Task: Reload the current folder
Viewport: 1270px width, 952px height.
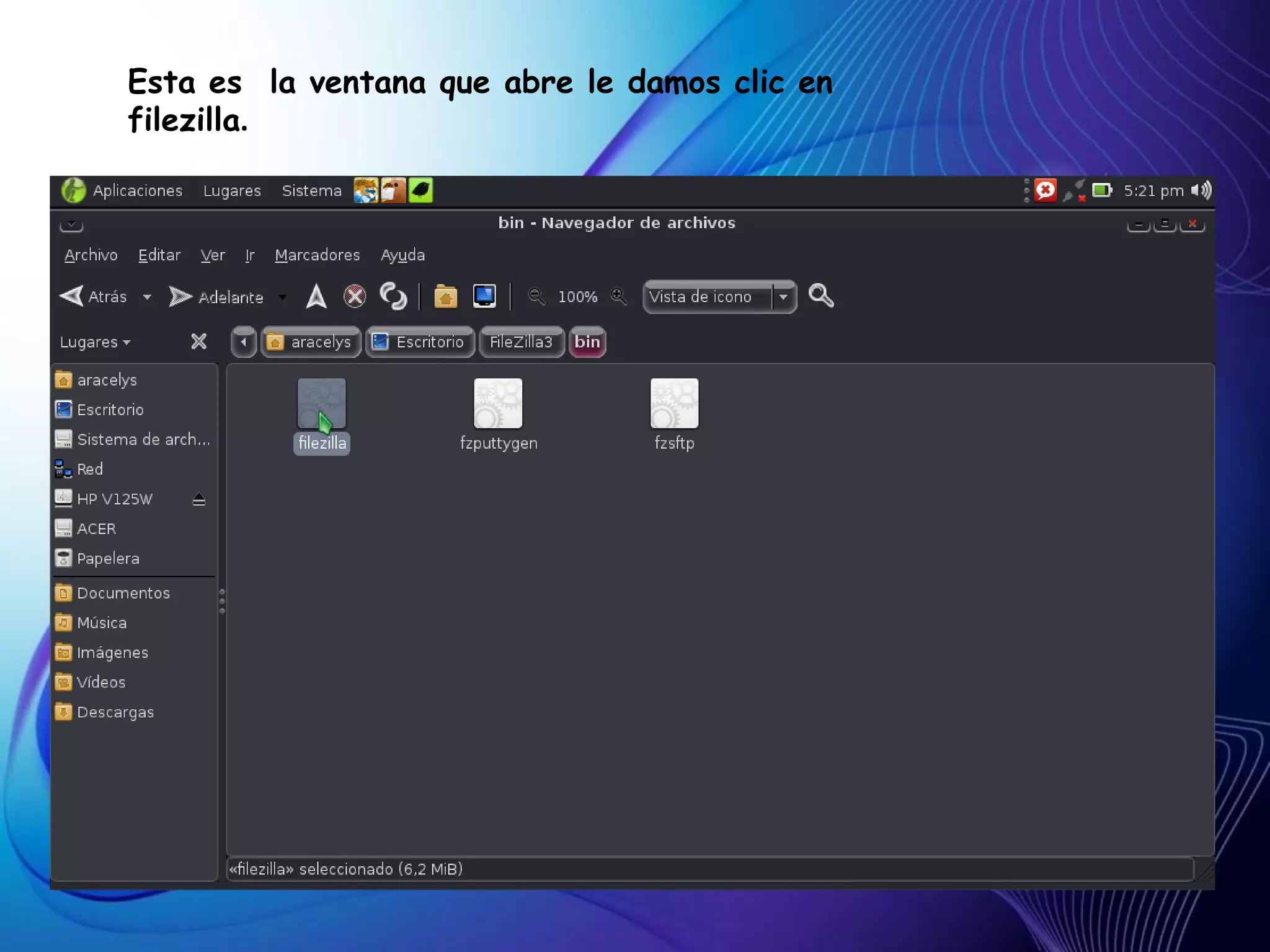Action: pos(393,296)
